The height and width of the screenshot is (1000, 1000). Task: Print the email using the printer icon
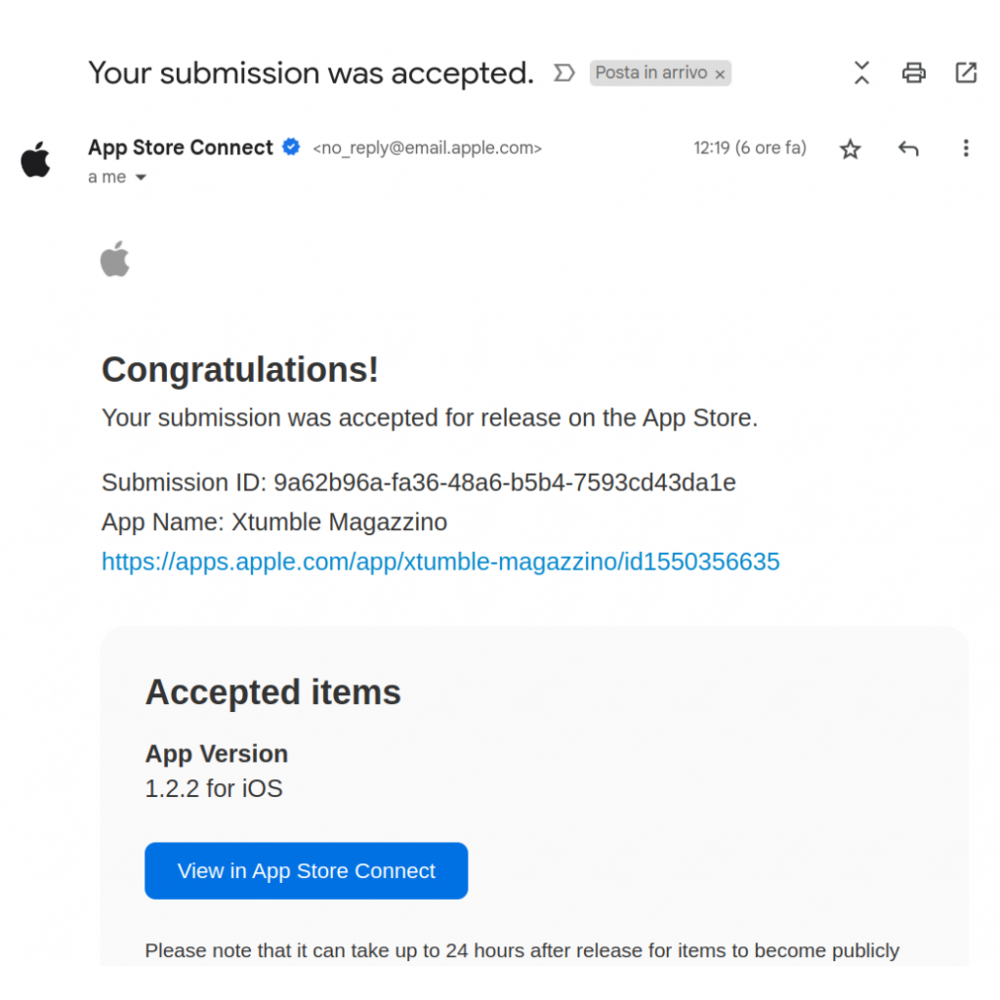point(913,73)
